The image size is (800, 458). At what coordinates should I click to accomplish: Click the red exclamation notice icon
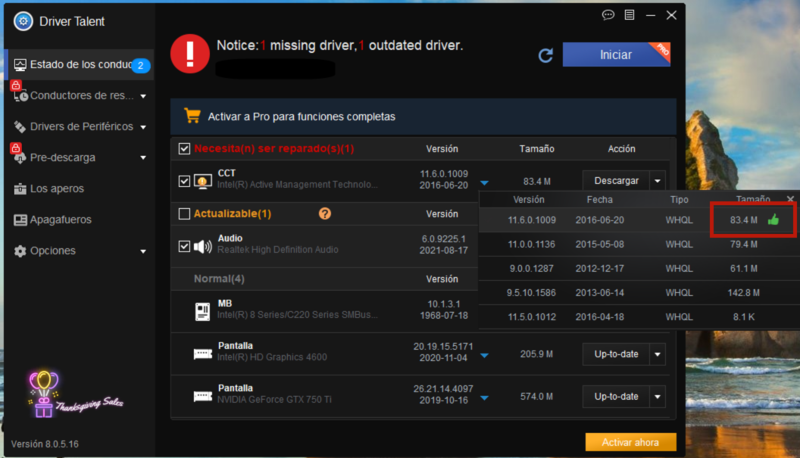(x=190, y=54)
